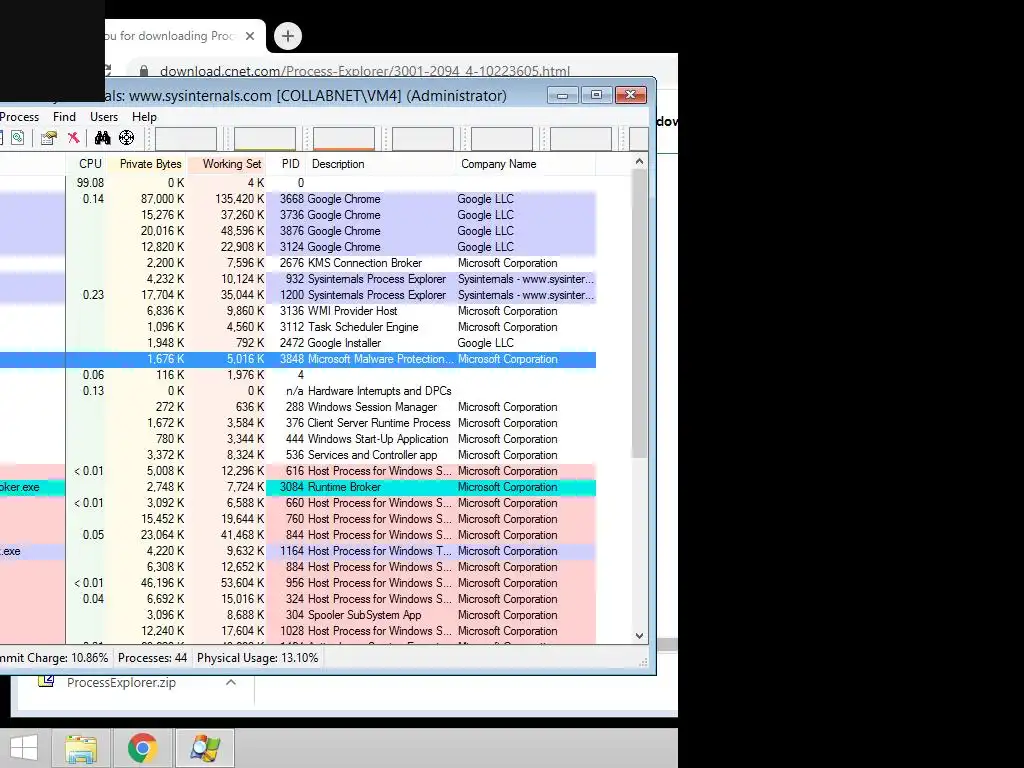Viewport: 1024px width, 768px height.
Task: Select Google Chrome row with PID 3124
Action: (298, 247)
